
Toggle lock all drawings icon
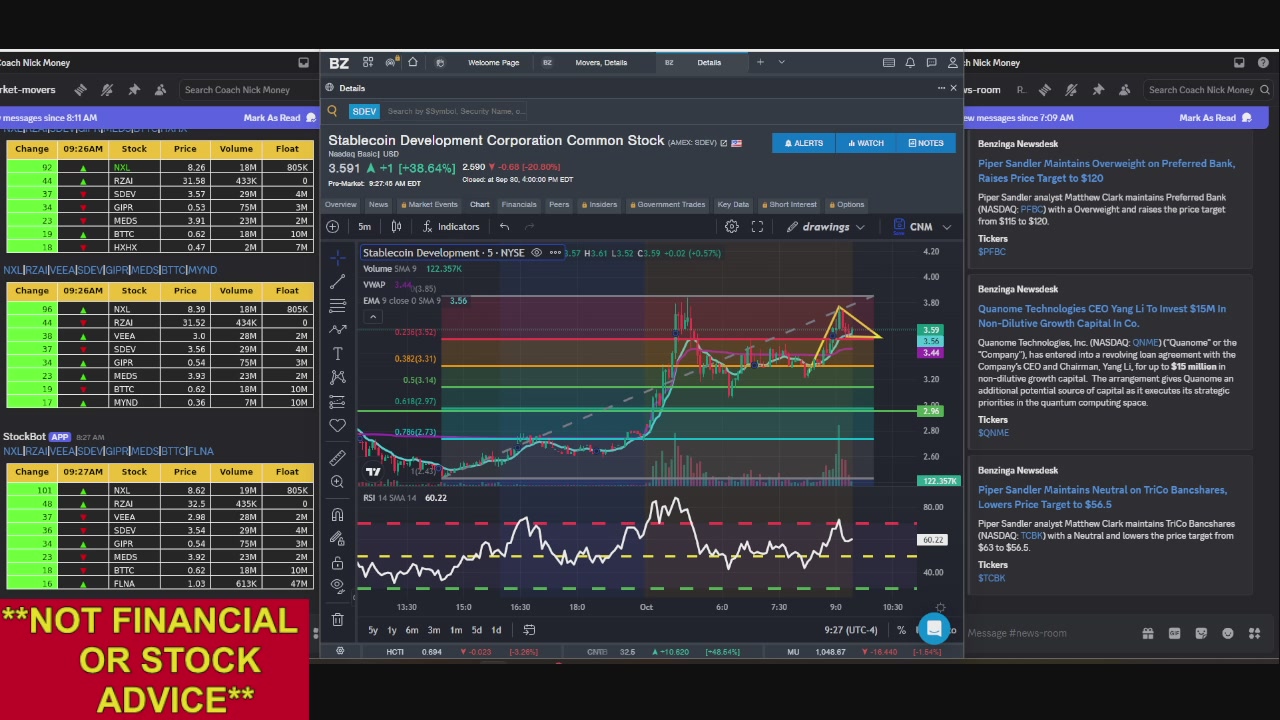coord(337,563)
